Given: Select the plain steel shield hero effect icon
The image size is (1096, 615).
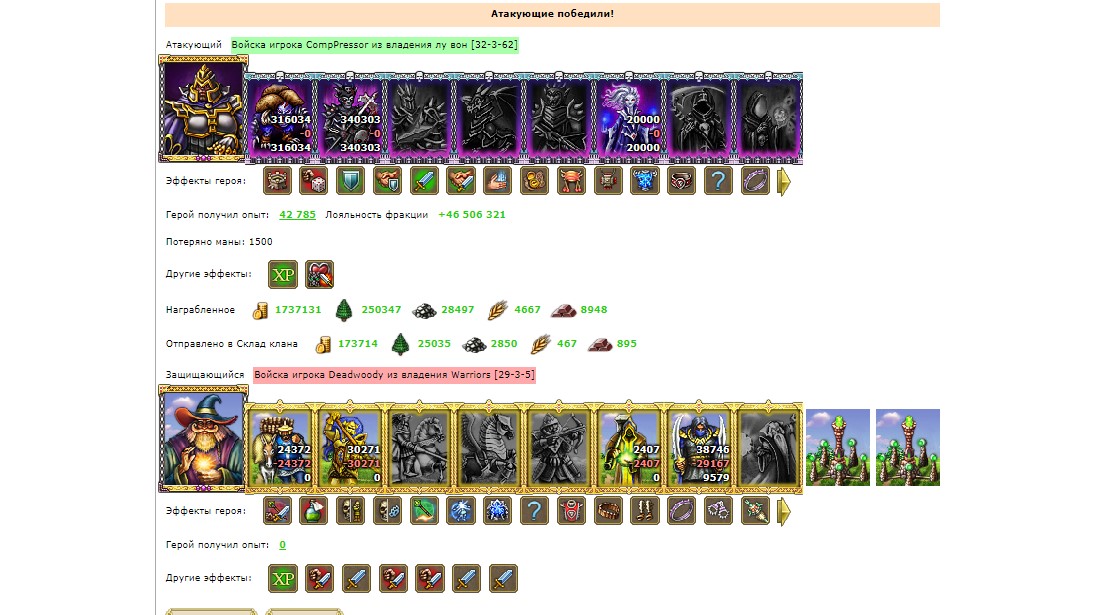Looking at the screenshot, I should point(350,181).
